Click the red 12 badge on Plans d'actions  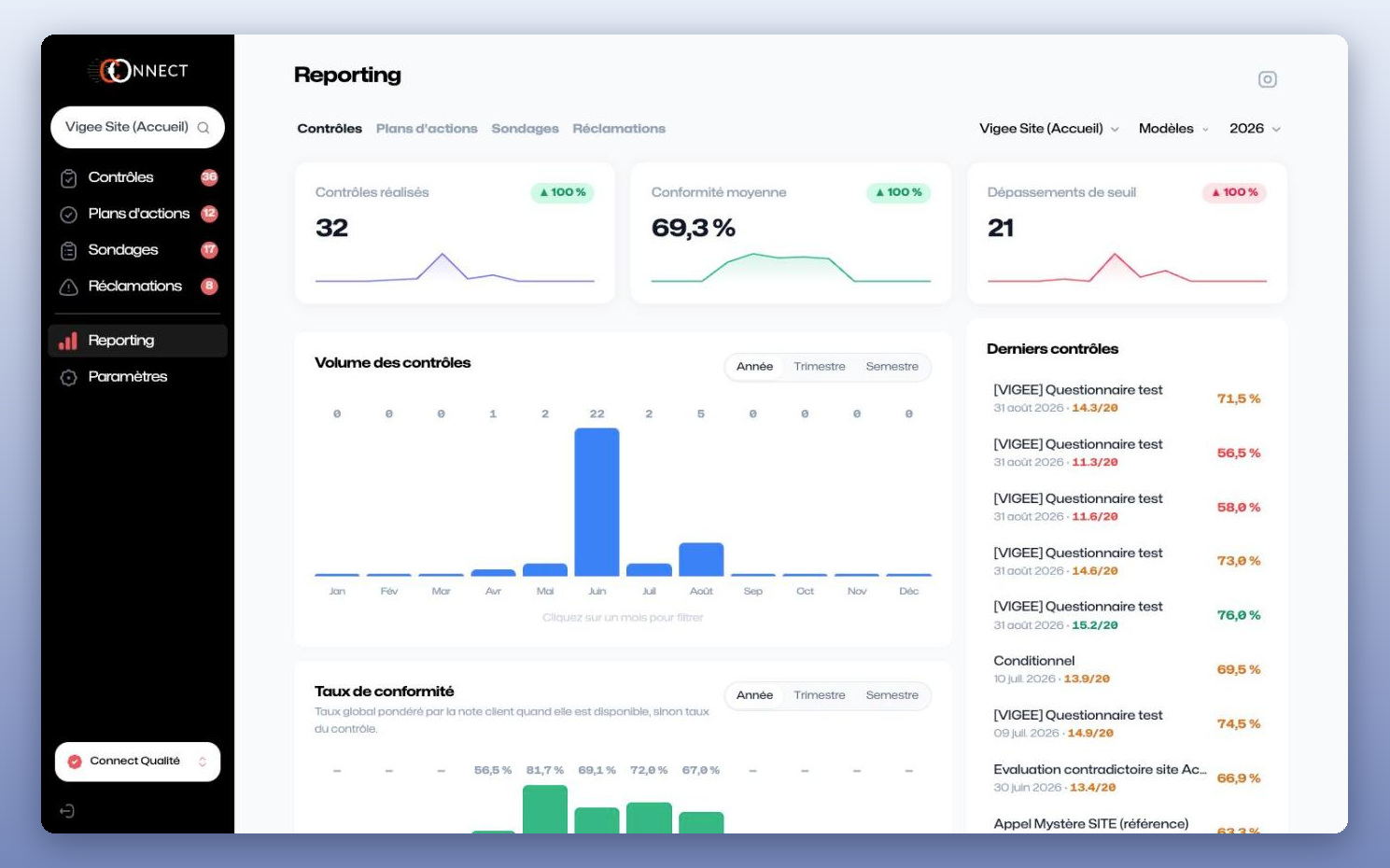(x=209, y=214)
